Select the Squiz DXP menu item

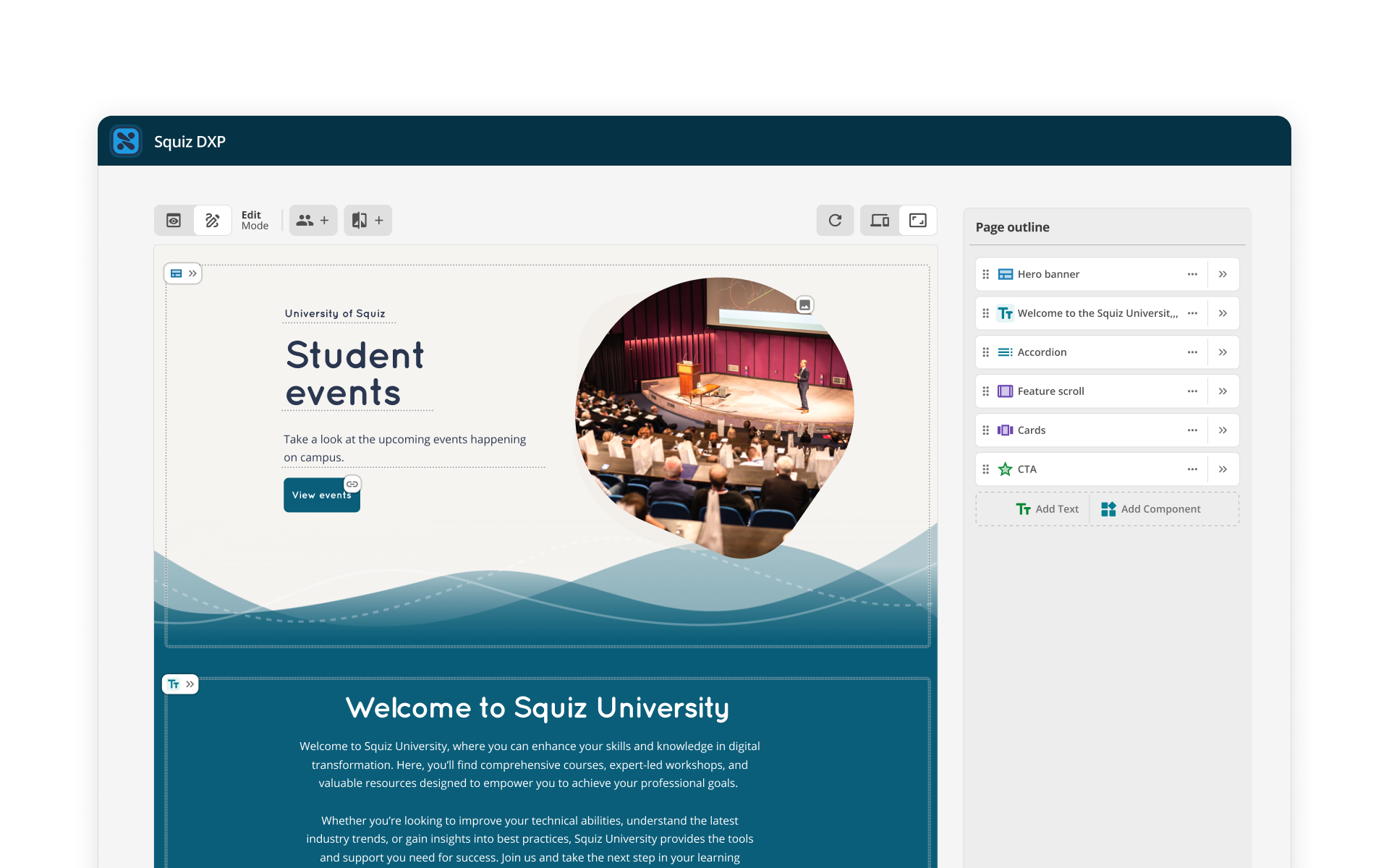pos(192,141)
